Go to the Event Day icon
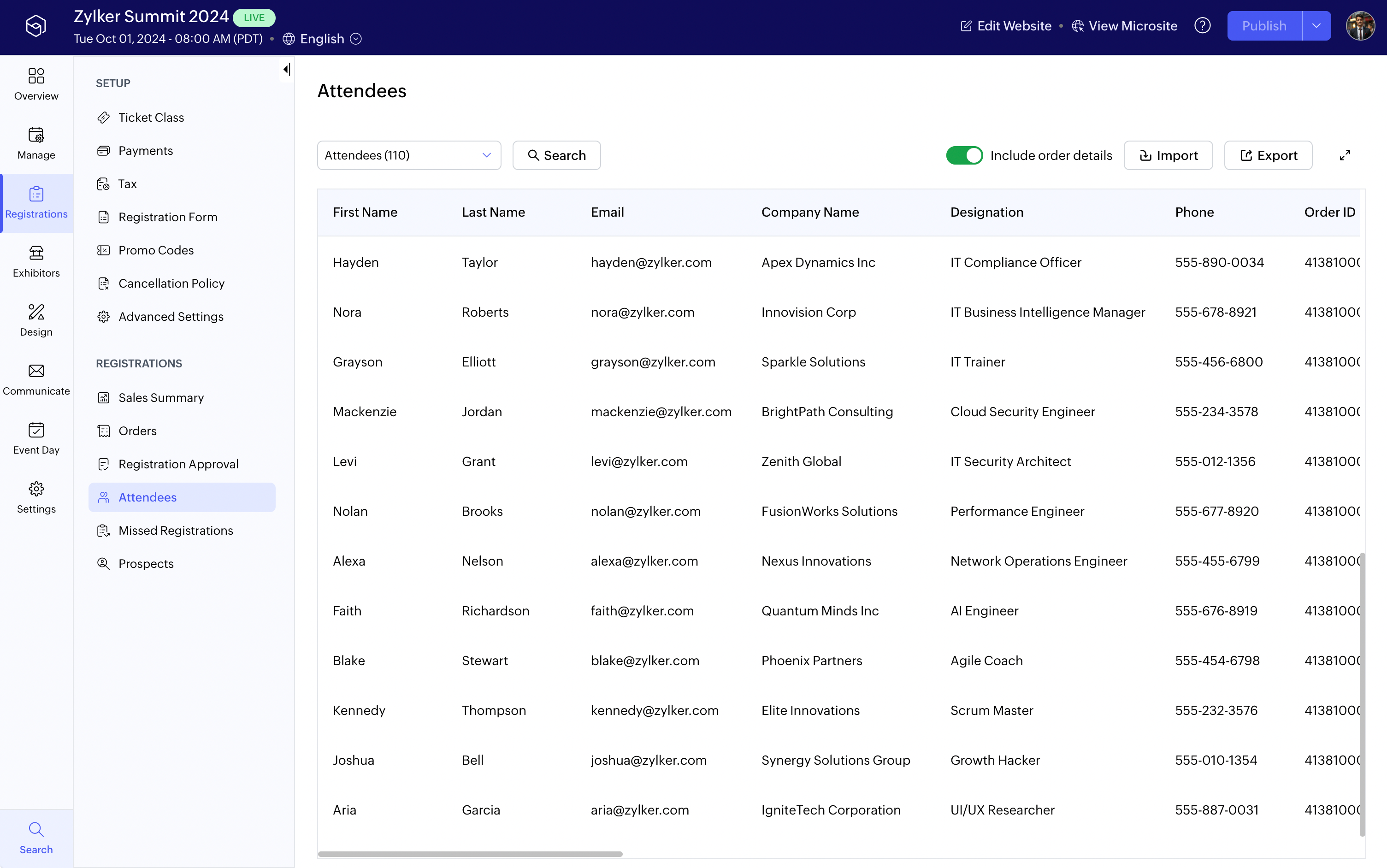The width and height of the screenshot is (1387, 868). [36, 430]
